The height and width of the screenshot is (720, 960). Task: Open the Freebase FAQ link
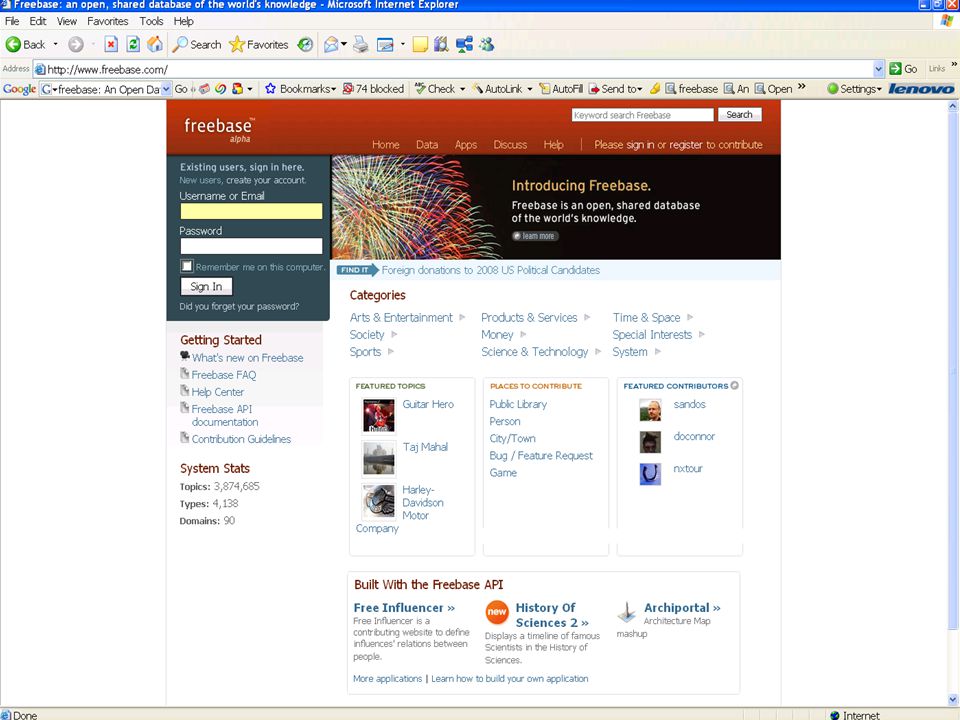click(223, 375)
